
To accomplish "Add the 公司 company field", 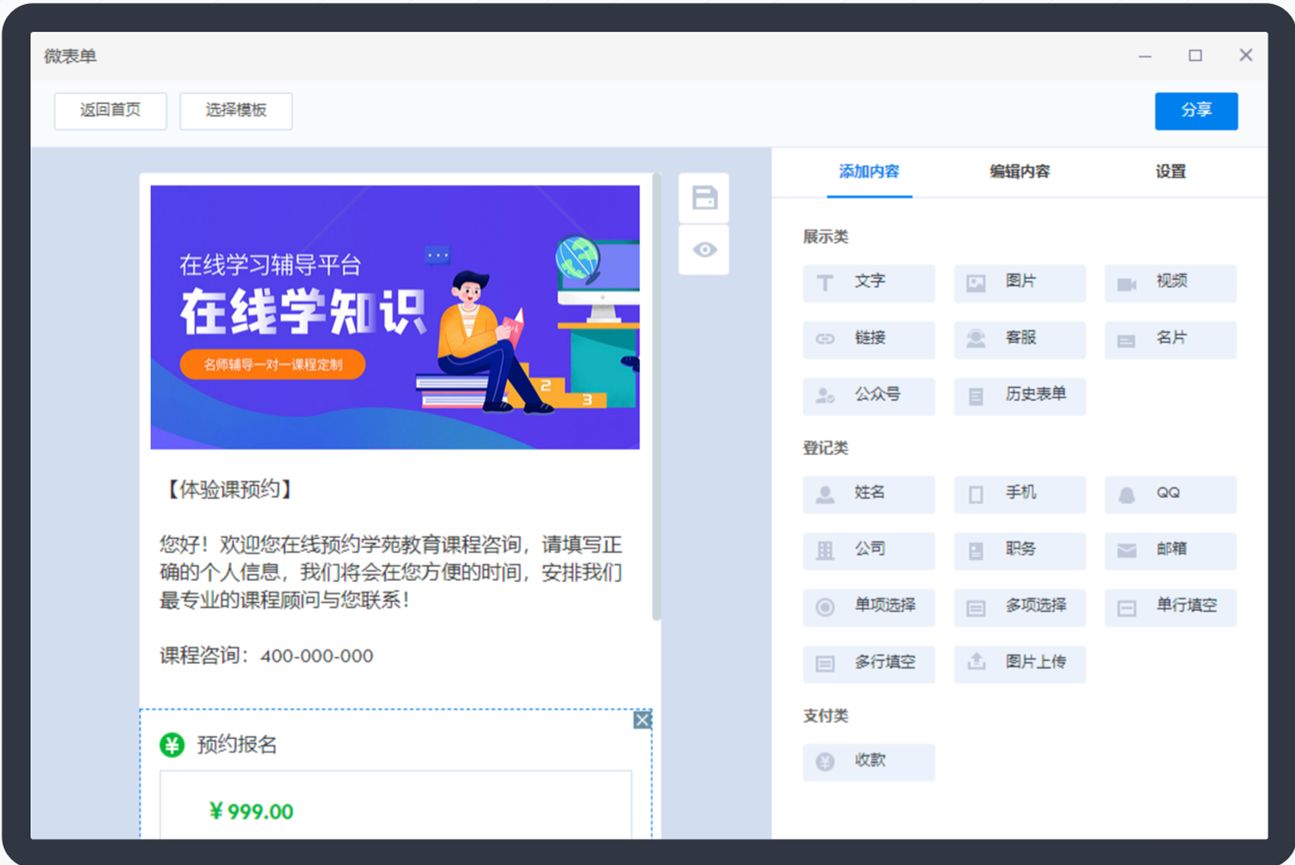I will coord(868,551).
